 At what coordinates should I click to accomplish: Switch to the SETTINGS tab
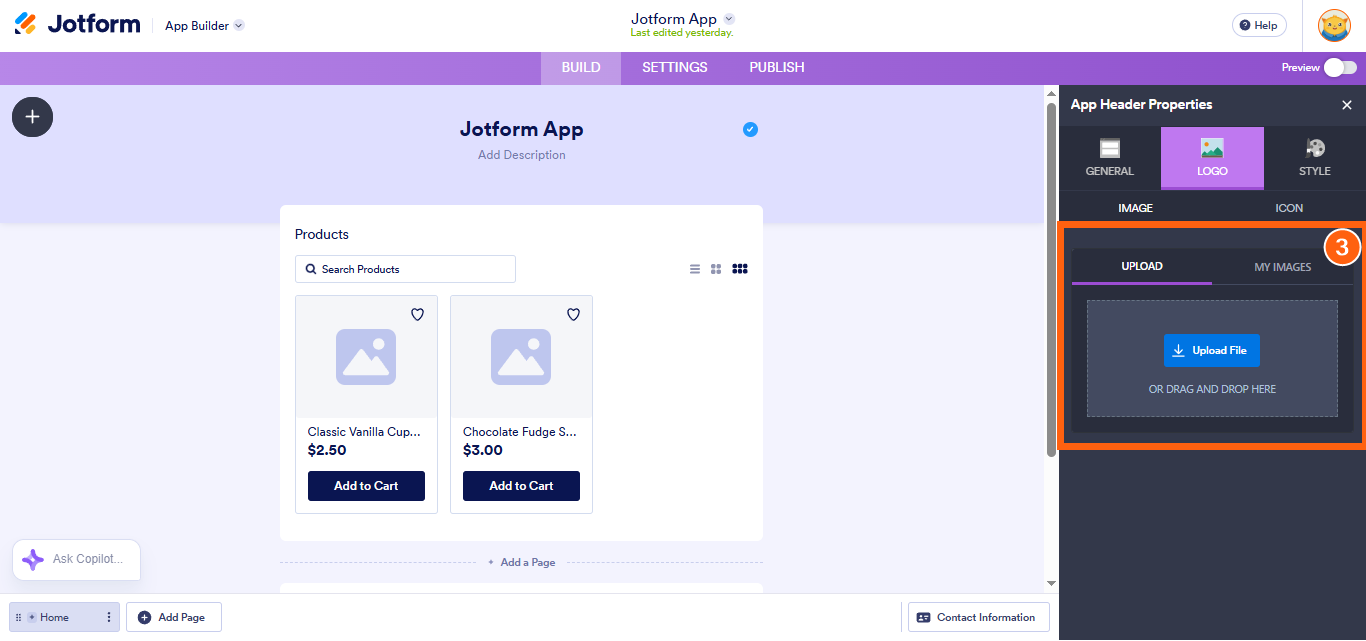pyautogui.click(x=675, y=68)
